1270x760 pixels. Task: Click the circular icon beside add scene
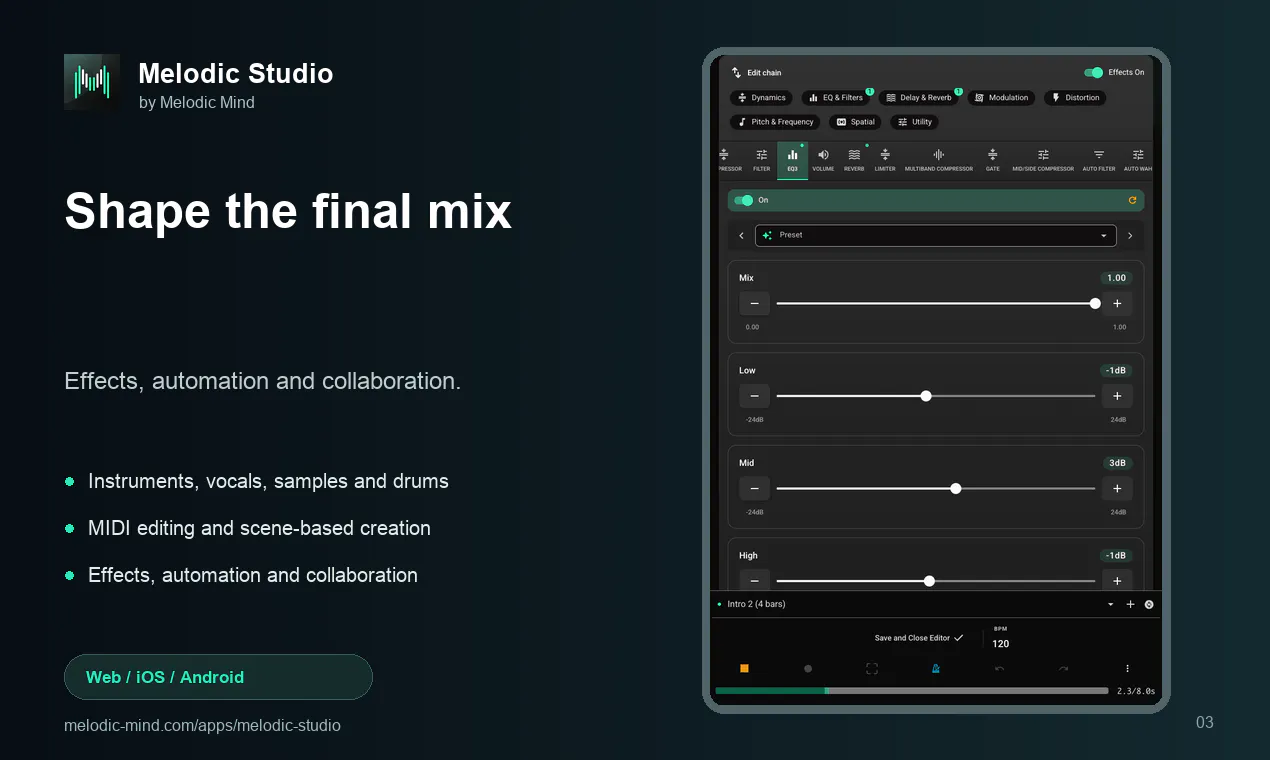[1149, 604]
